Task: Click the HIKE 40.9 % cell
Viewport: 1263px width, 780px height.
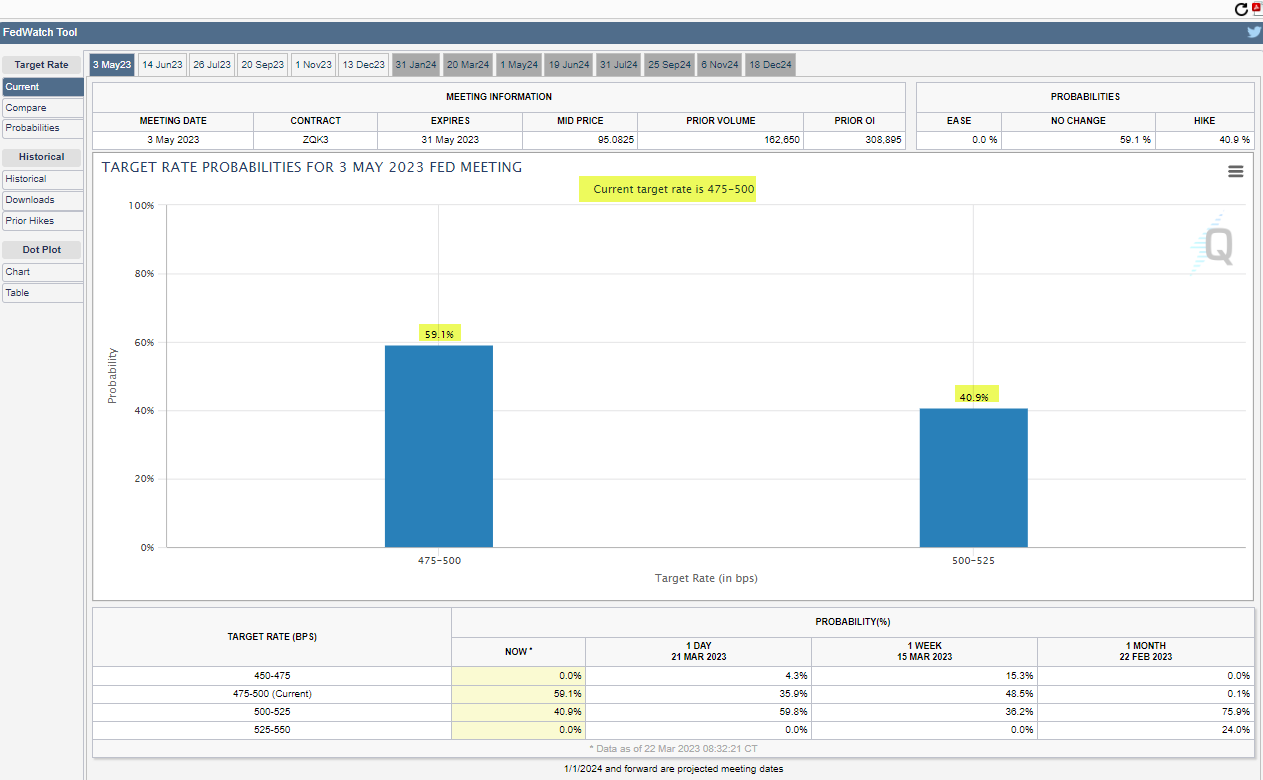Action: tap(1205, 140)
